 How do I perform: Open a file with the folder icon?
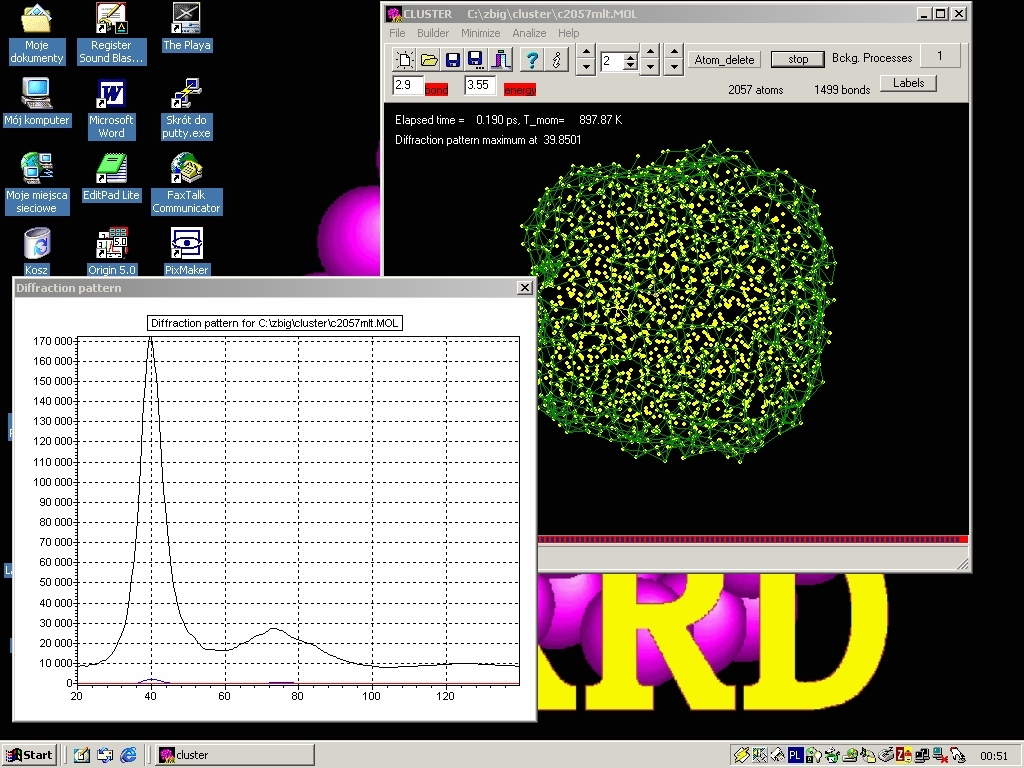(x=428, y=60)
